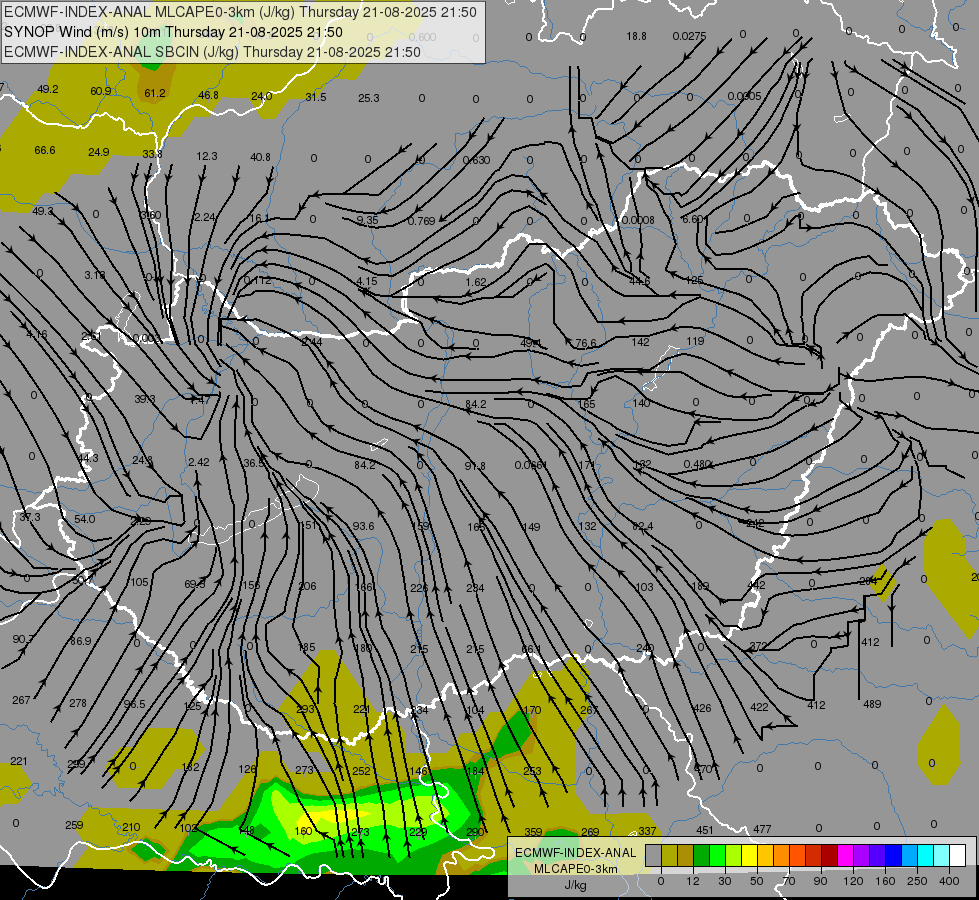Image resolution: width=979 pixels, height=900 pixels.
Task: Click the map value 489
Action: coord(872,704)
